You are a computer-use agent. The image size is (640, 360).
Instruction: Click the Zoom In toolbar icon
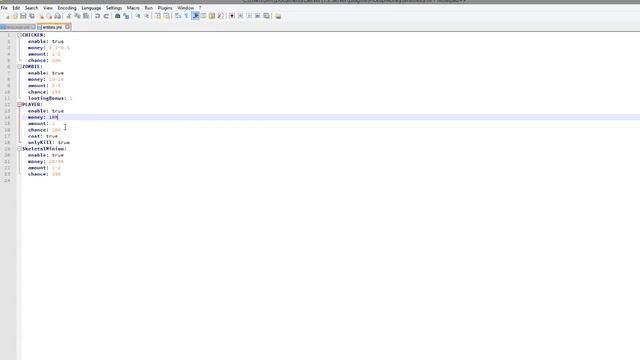tap(138, 16)
